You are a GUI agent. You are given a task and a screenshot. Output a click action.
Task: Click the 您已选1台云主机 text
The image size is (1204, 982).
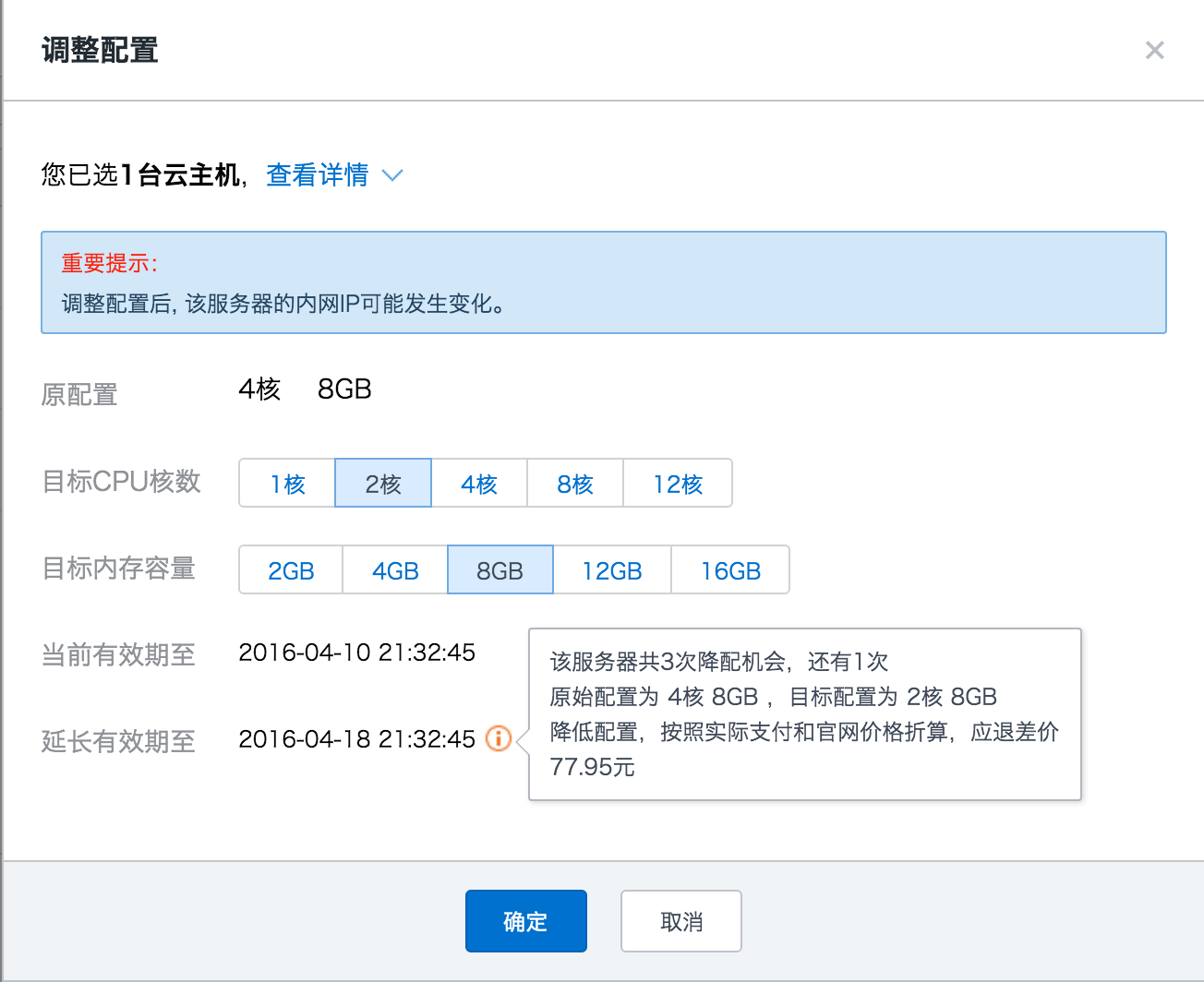(x=141, y=174)
